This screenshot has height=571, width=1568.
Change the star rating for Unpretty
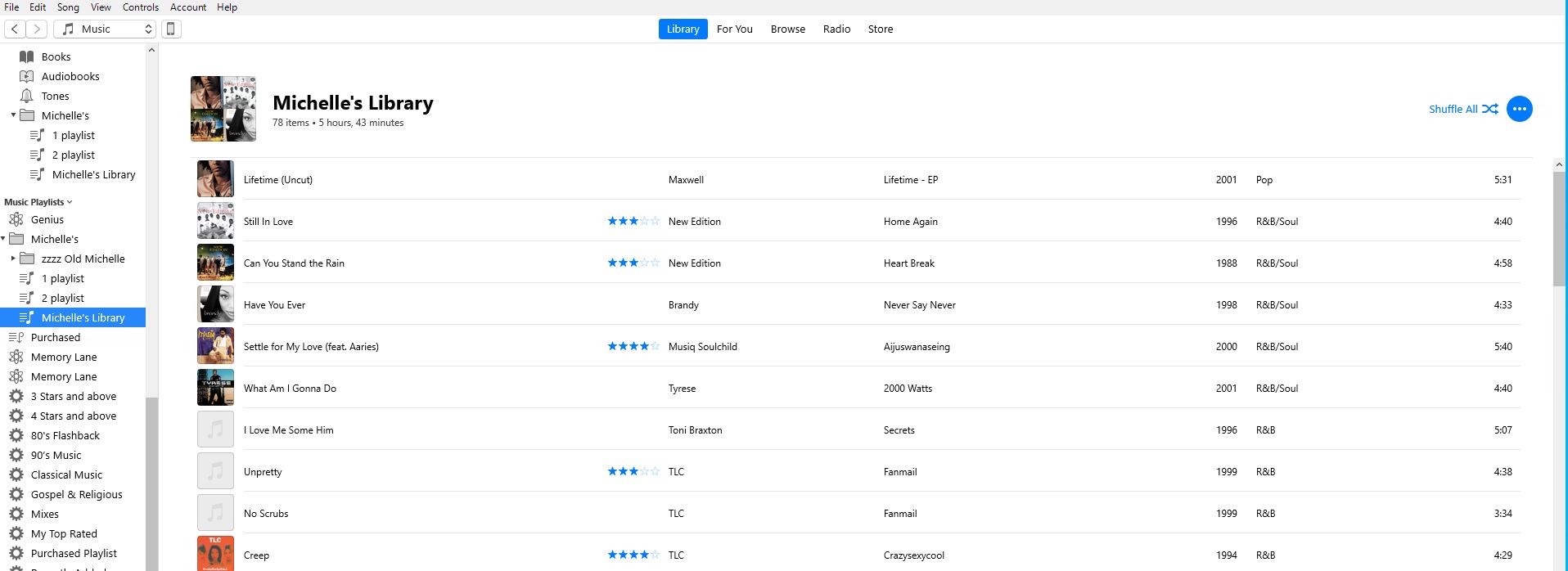(633, 471)
